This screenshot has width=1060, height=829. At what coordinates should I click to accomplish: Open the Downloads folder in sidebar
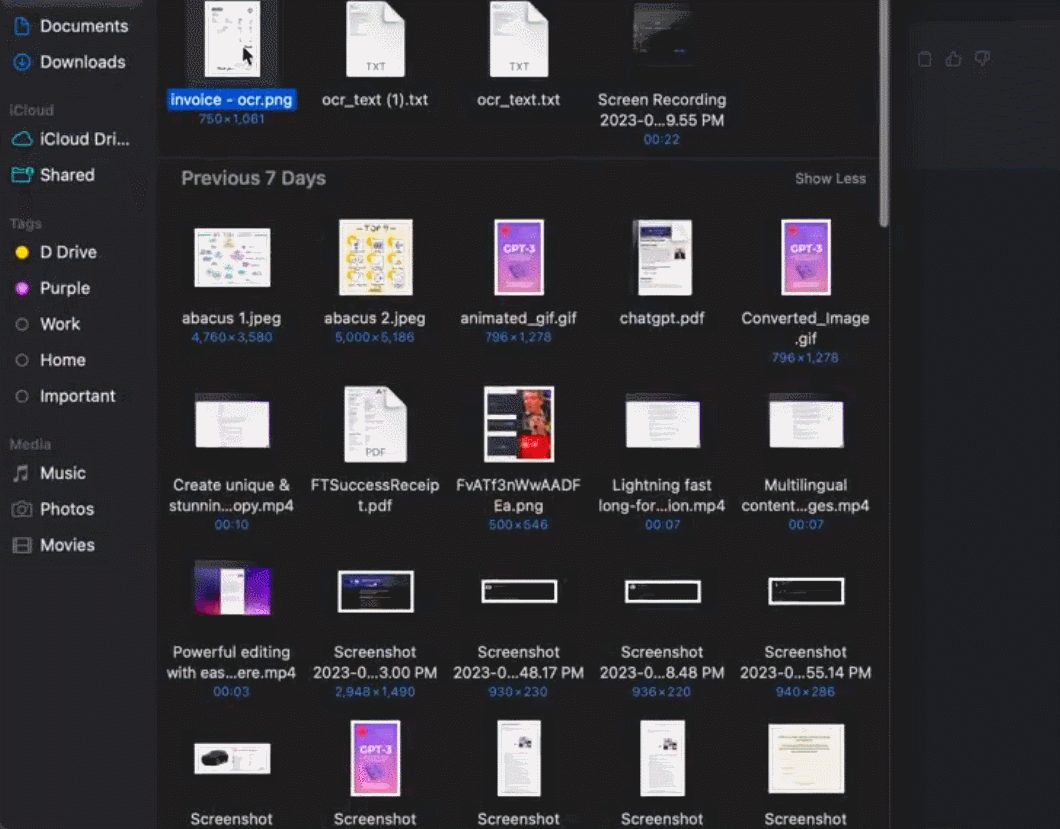pyautogui.click(x=82, y=62)
